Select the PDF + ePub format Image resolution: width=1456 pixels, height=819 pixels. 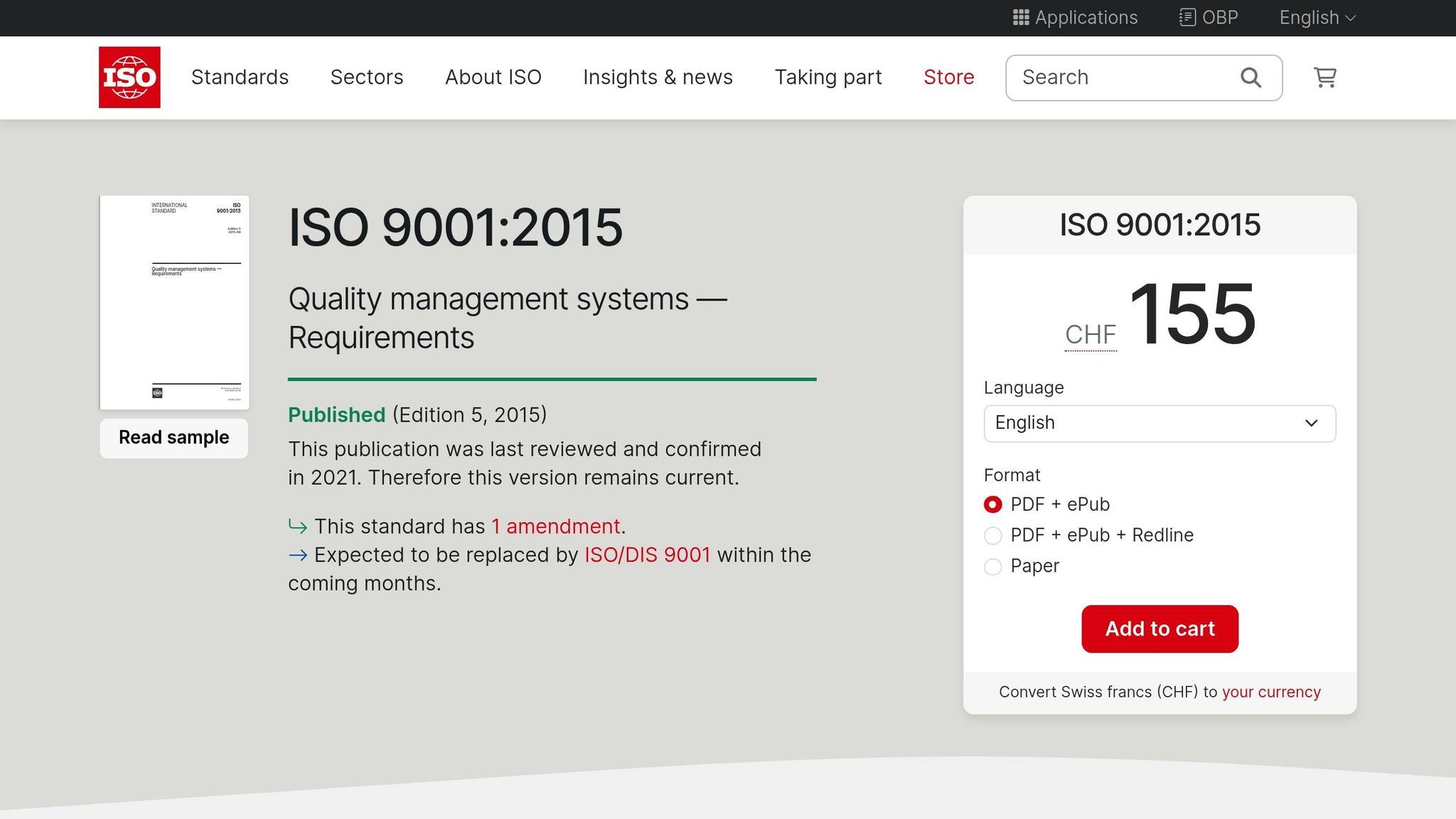click(992, 504)
